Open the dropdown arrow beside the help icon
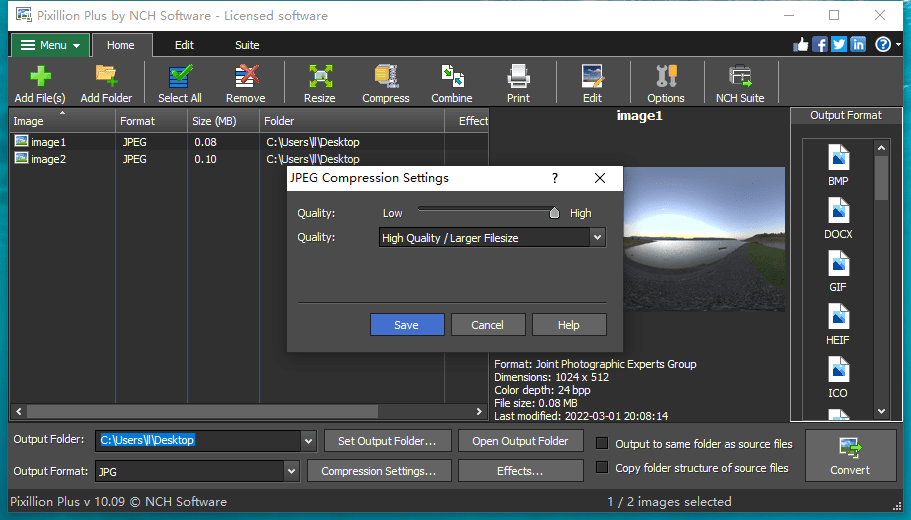Viewport: 911px width, 520px height. (898, 45)
